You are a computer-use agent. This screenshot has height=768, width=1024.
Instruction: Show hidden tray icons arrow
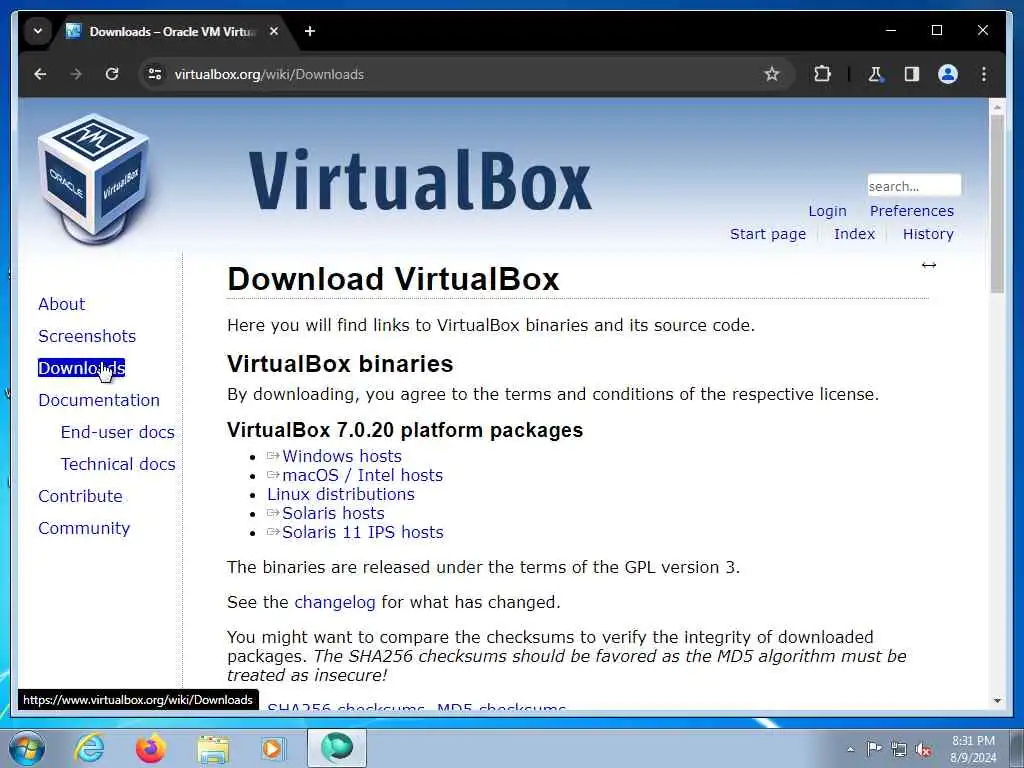[x=850, y=749]
